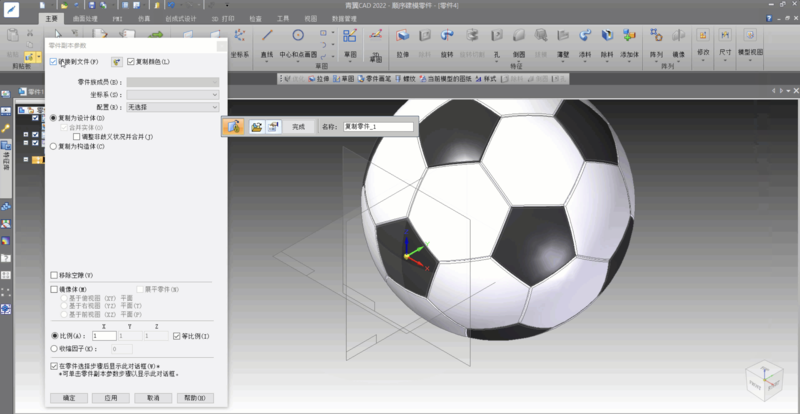The height and width of the screenshot is (414, 800).
Task: Click the icon beside 复制颜色 checkbox
Action: 116,62
